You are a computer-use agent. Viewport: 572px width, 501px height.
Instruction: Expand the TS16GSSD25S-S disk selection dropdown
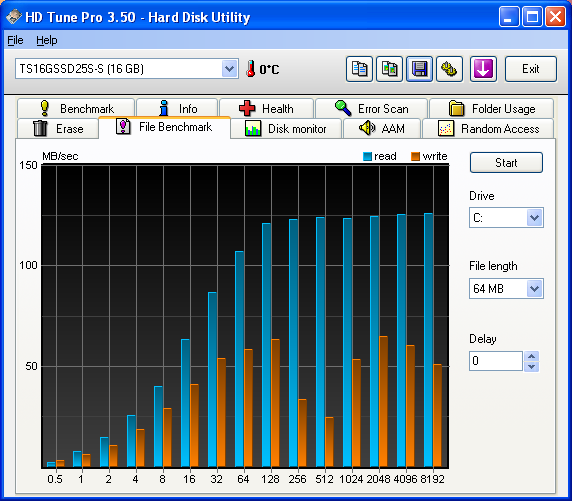click(x=229, y=69)
